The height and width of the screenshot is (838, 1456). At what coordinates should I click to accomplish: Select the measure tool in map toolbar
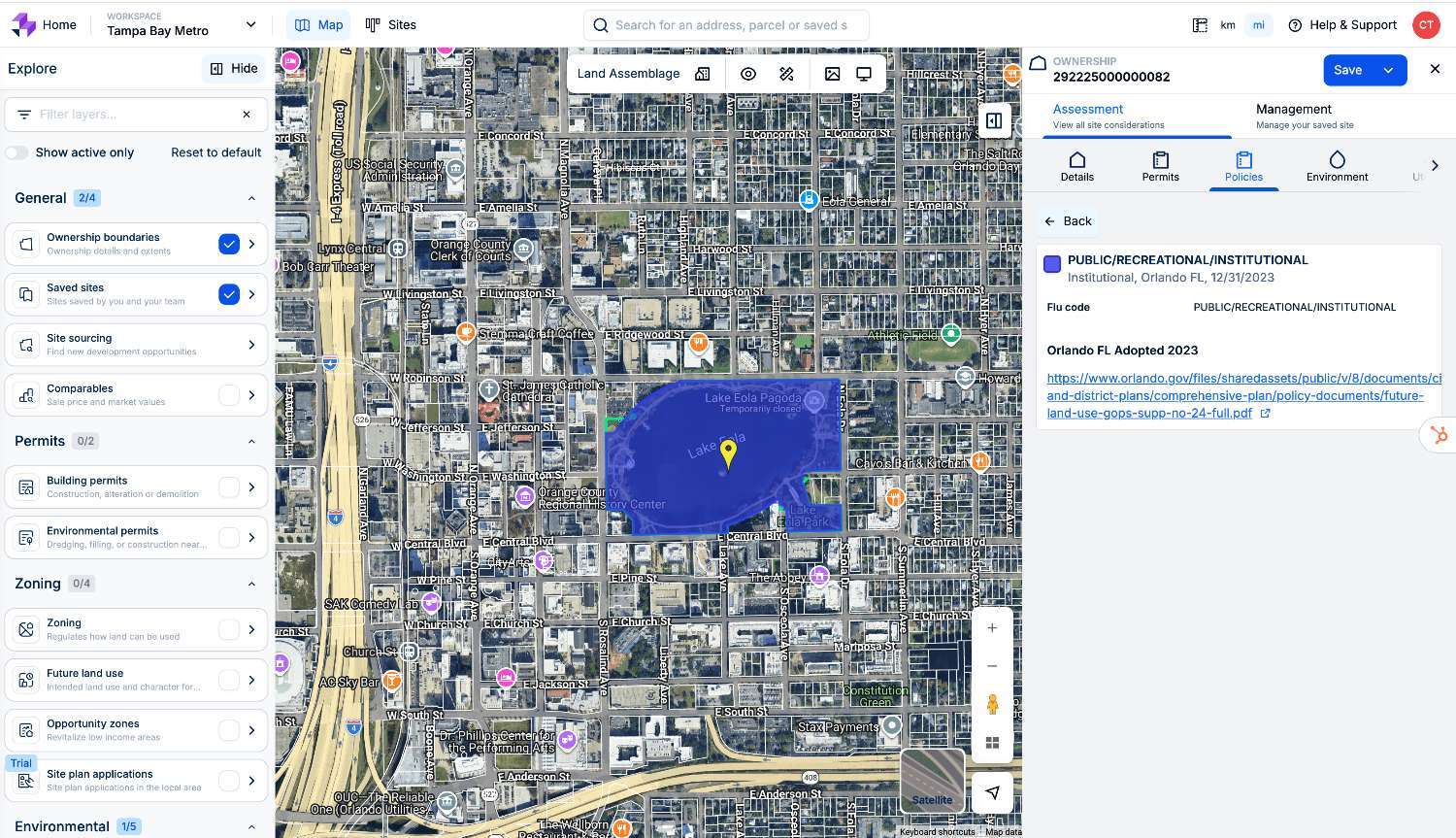click(x=787, y=74)
